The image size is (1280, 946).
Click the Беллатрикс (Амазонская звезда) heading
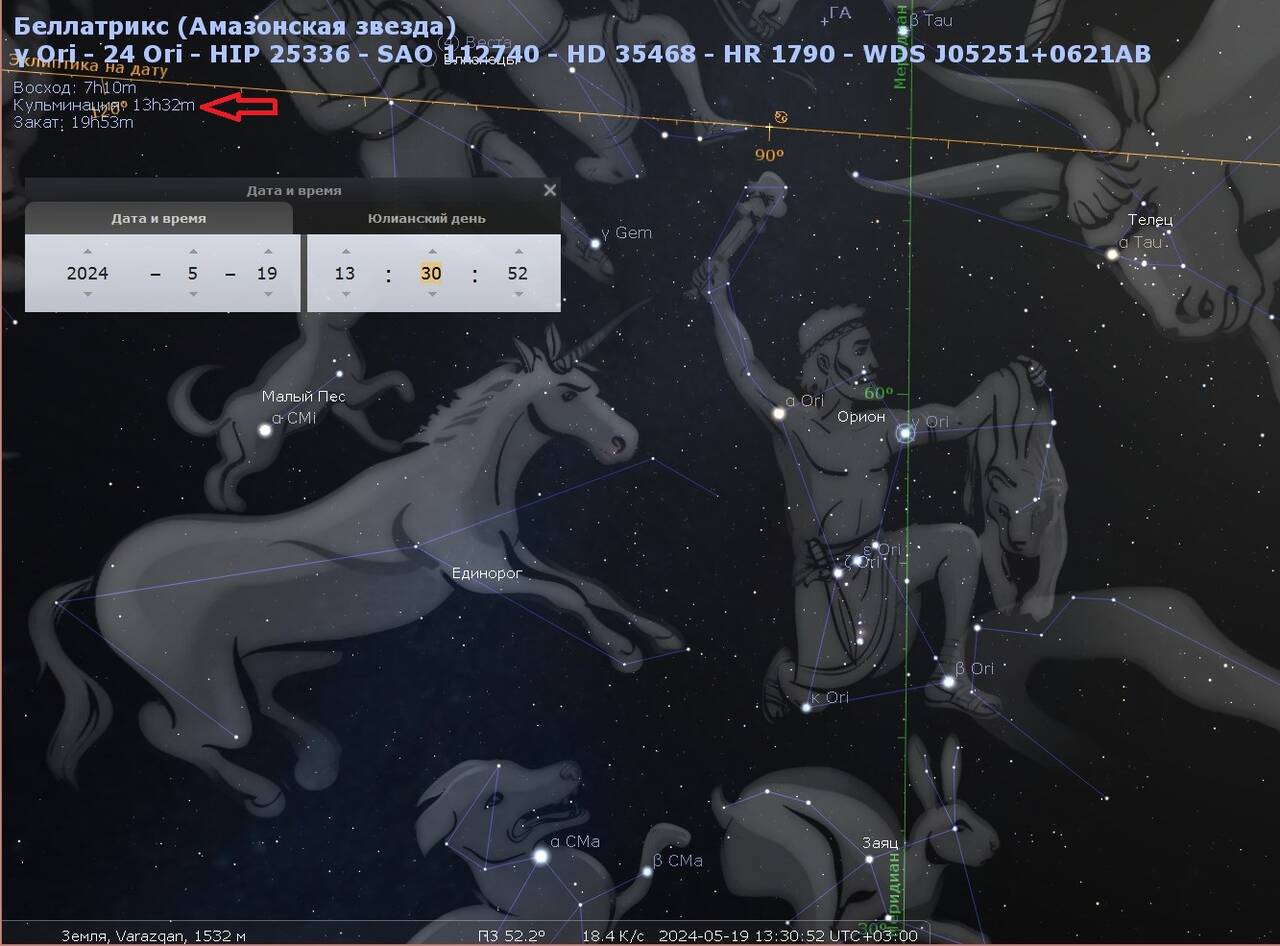pos(235,25)
